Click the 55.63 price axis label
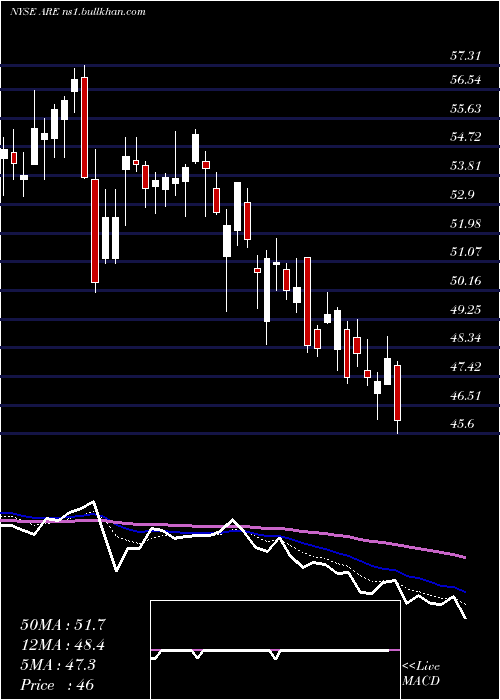The height and width of the screenshot is (700, 500). click(466, 109)
